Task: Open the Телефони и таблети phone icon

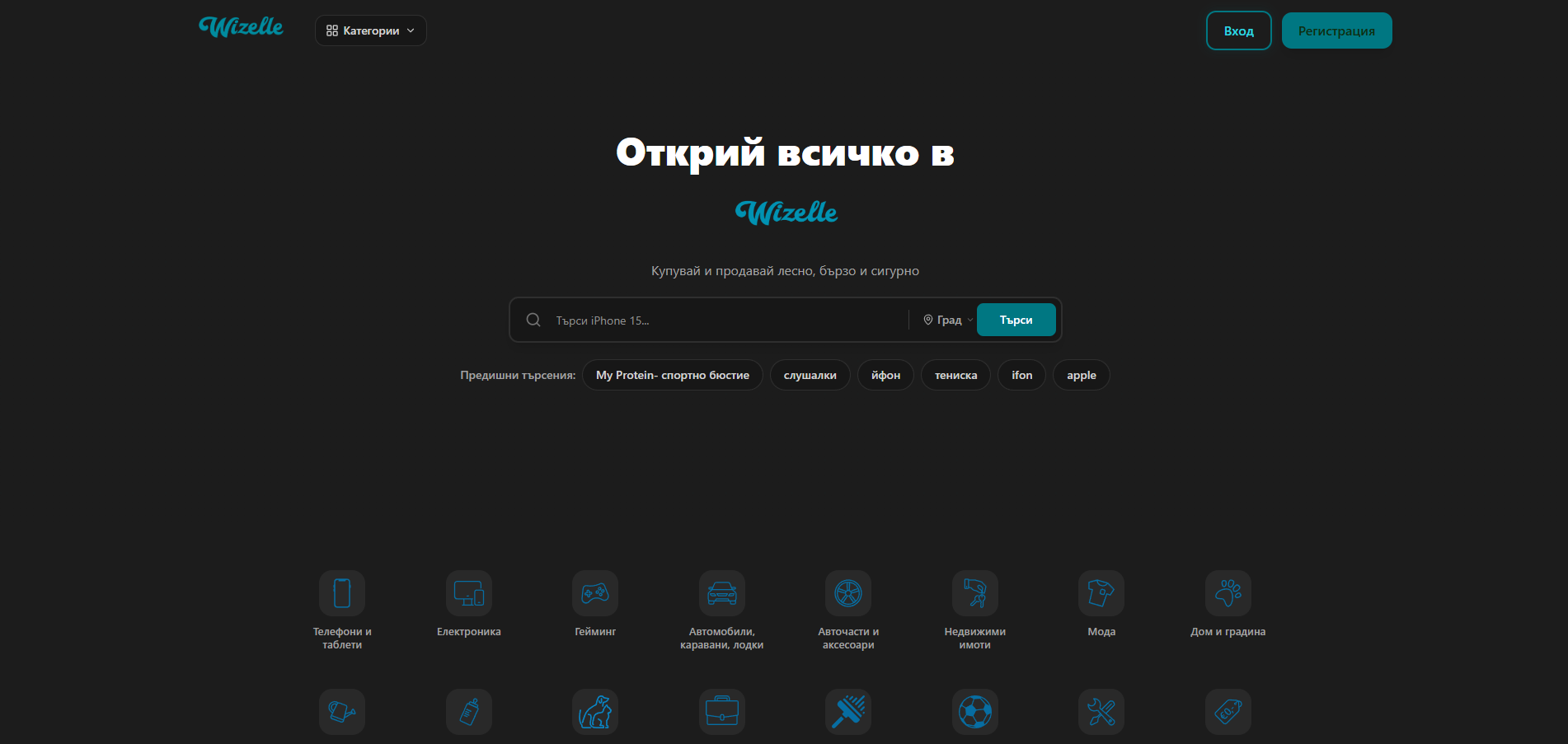Action: [x=342, y=593]
